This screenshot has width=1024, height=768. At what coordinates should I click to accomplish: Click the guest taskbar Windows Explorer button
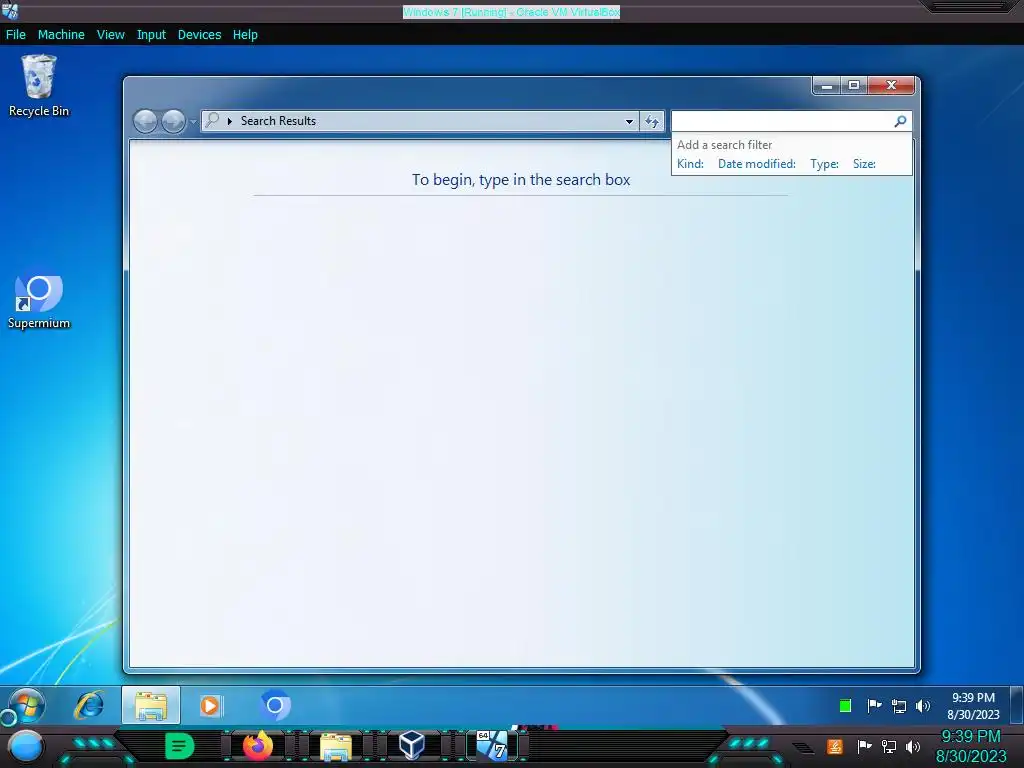(151, 705)
